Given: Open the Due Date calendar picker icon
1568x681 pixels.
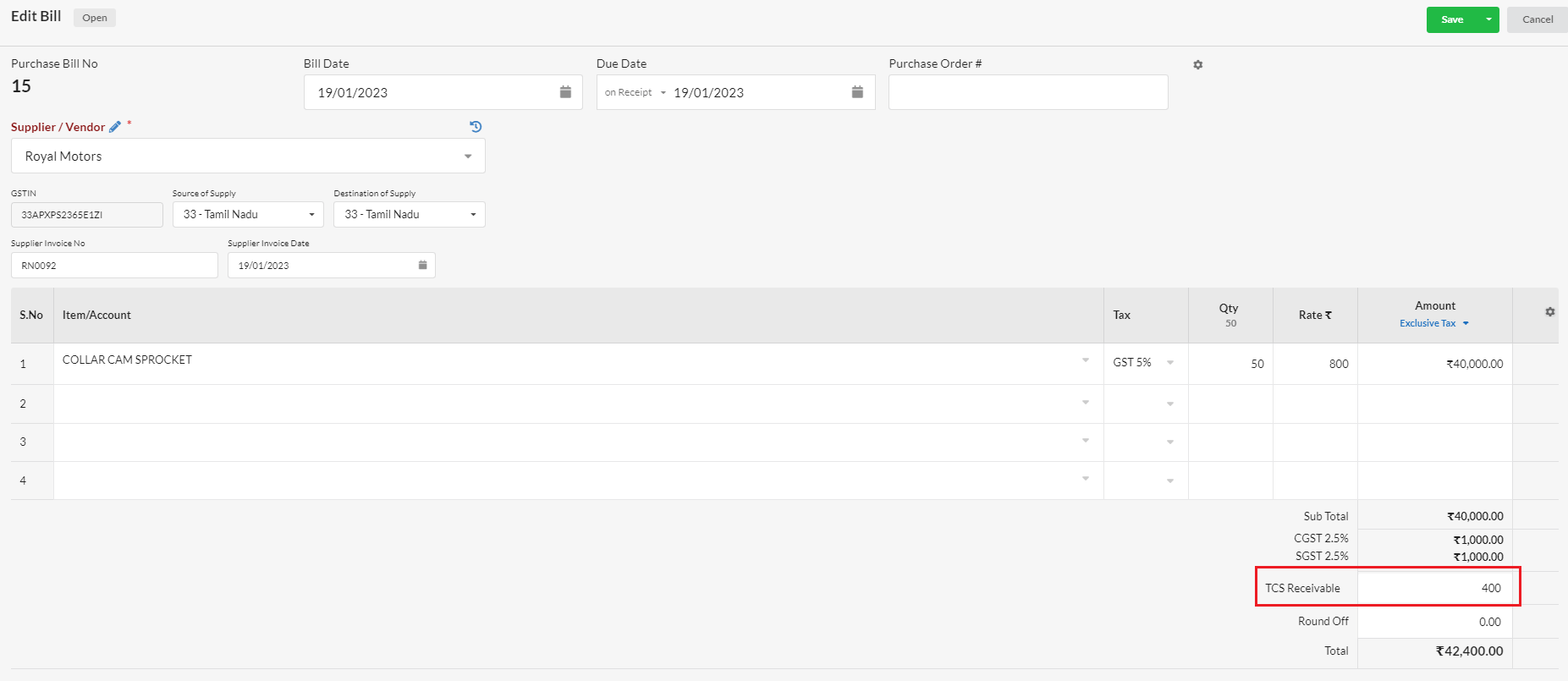Looking at the screenshot, I should coord(857,92).
